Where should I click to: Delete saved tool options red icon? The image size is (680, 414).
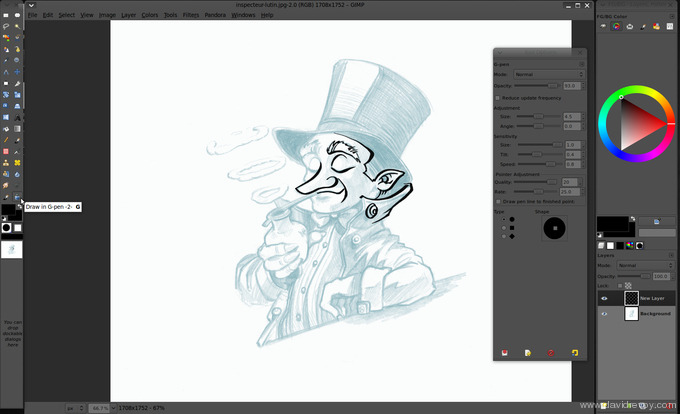tap(551, 353)
